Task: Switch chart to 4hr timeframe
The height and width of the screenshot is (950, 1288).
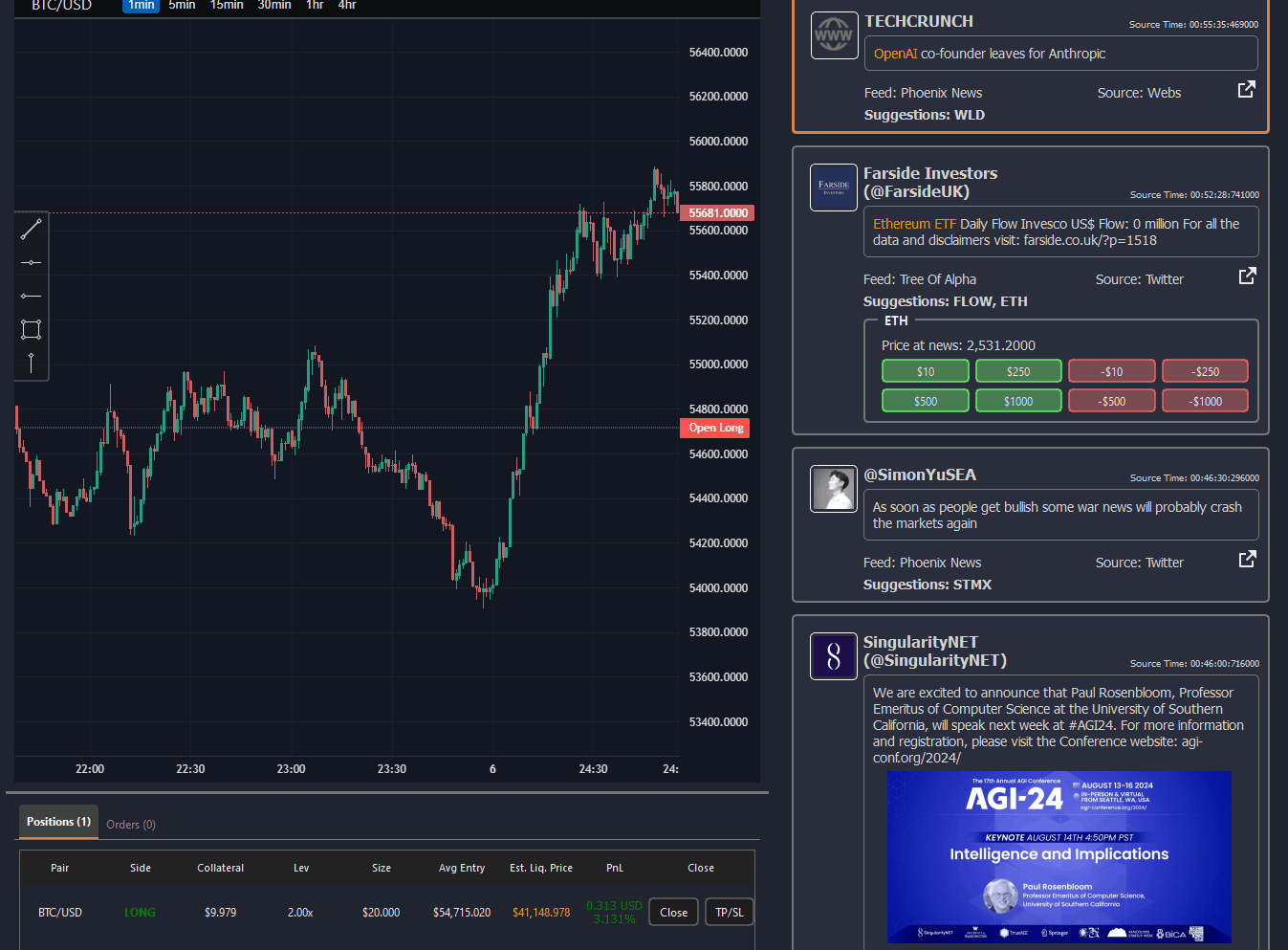Action: (347, 6)
